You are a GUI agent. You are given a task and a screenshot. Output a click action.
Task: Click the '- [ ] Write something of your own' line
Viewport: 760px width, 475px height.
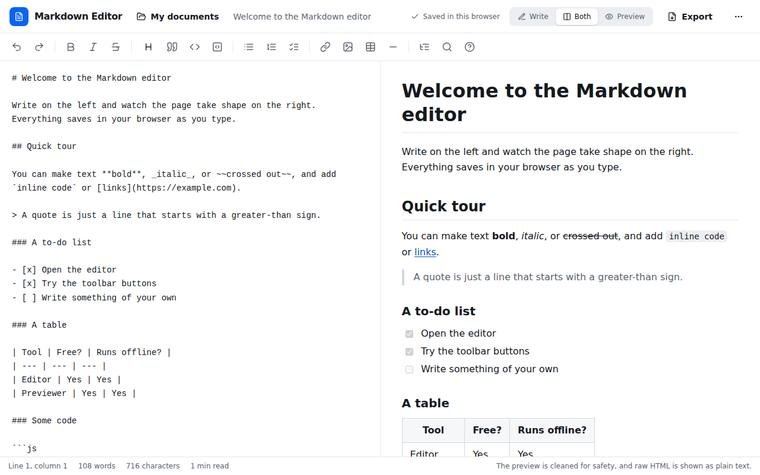tap(94, 297)
